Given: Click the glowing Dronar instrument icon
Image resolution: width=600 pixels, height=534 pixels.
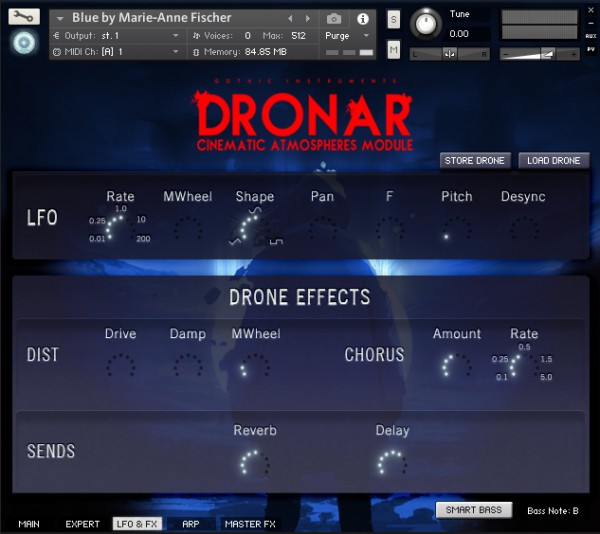Looking at the screenshot, I should pos(24,42).
